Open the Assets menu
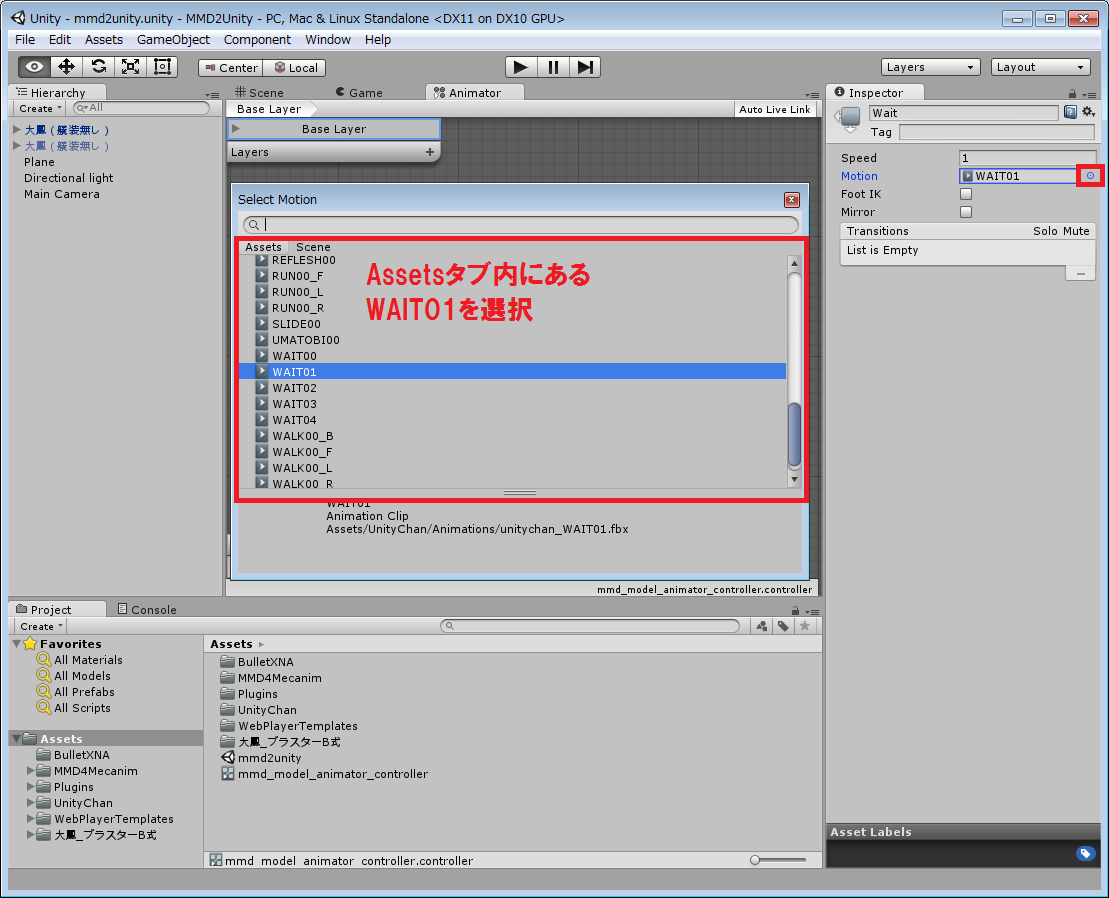1109x898 pixels. pos(104,40)
